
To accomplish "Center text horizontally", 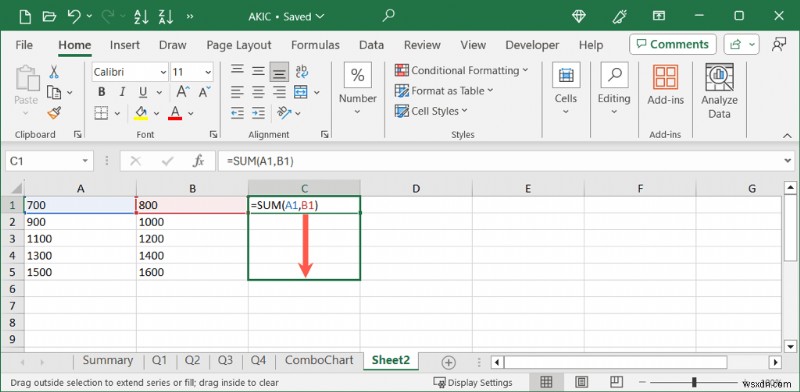I will tap(258, 92).
